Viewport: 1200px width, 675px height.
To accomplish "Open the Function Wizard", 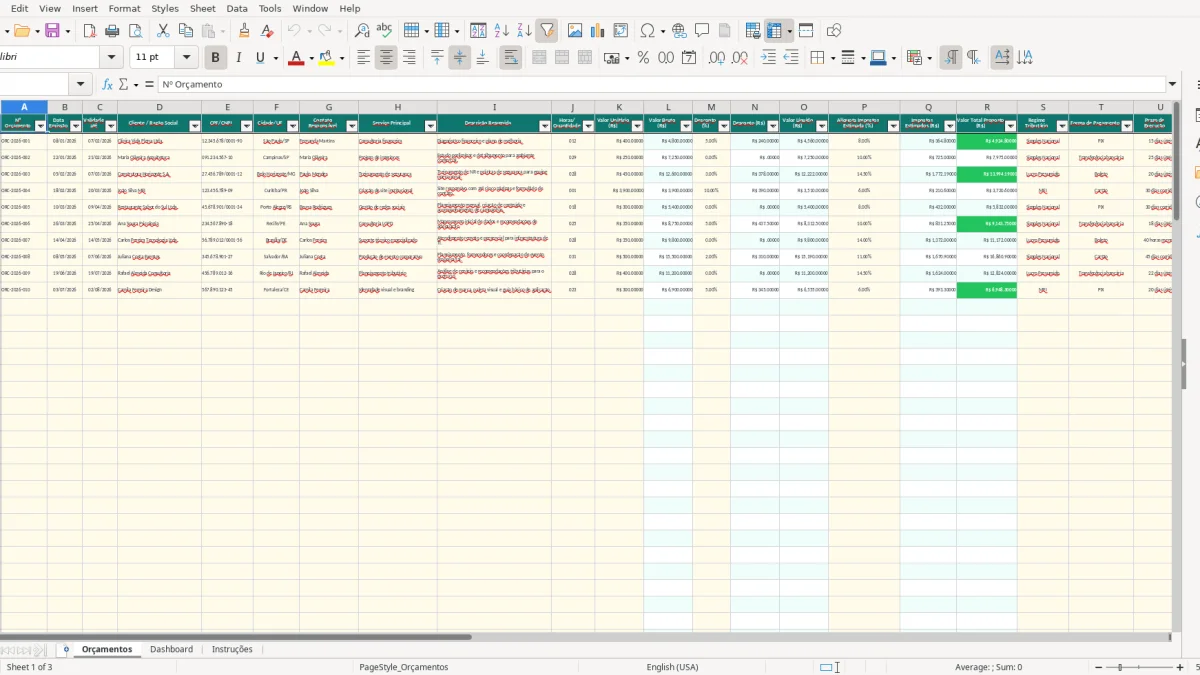I will (x=108, y=85).
